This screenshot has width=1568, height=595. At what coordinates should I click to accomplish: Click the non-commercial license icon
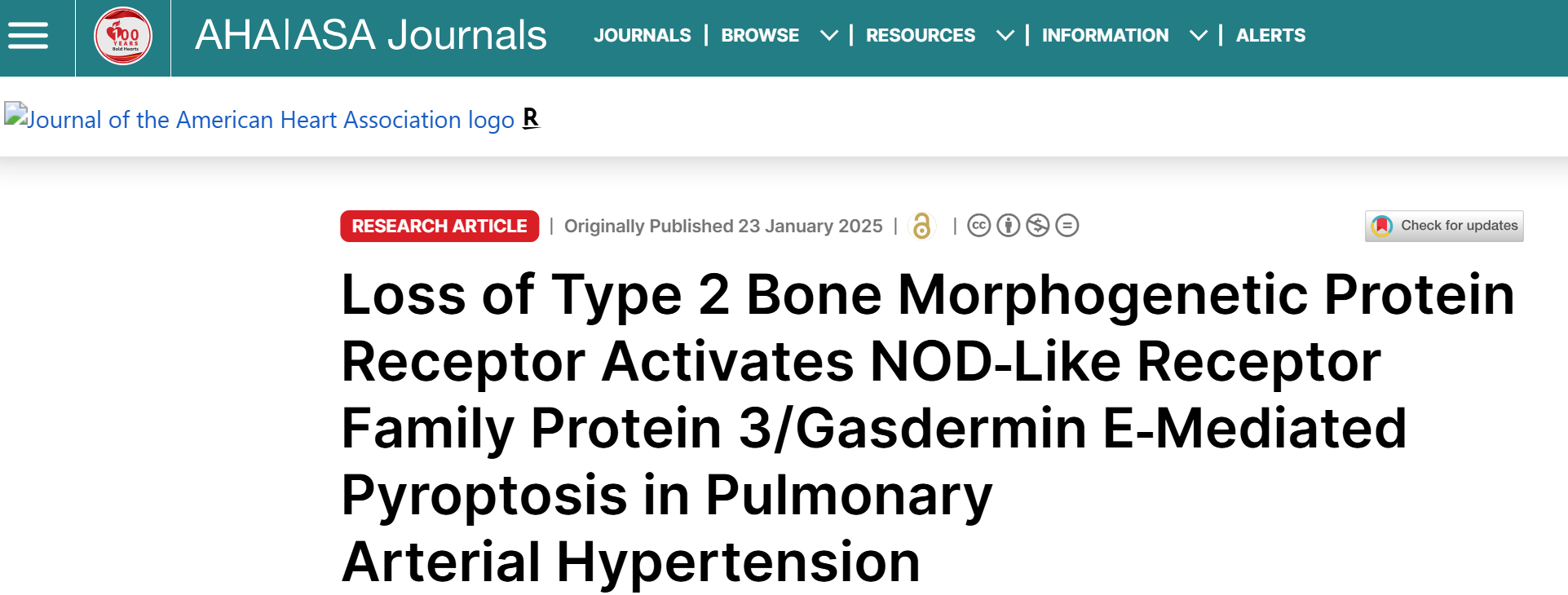click(x=1038, y=226)
